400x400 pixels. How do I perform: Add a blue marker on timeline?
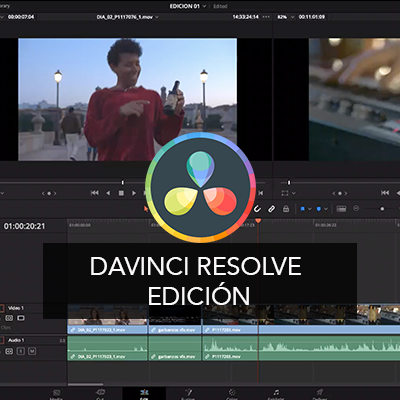319,209
